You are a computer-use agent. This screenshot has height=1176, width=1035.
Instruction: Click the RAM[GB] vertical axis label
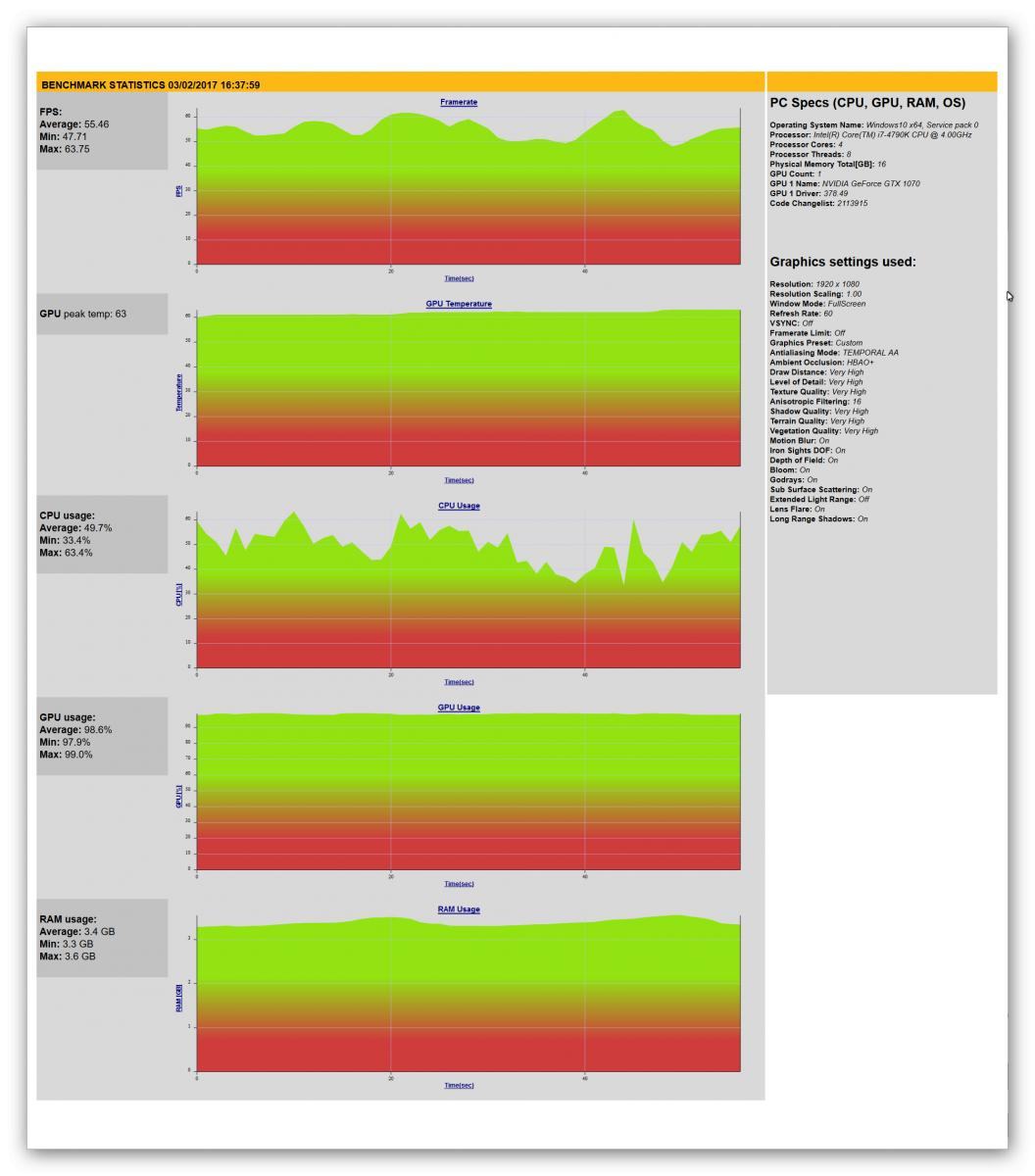pos(178,999)
